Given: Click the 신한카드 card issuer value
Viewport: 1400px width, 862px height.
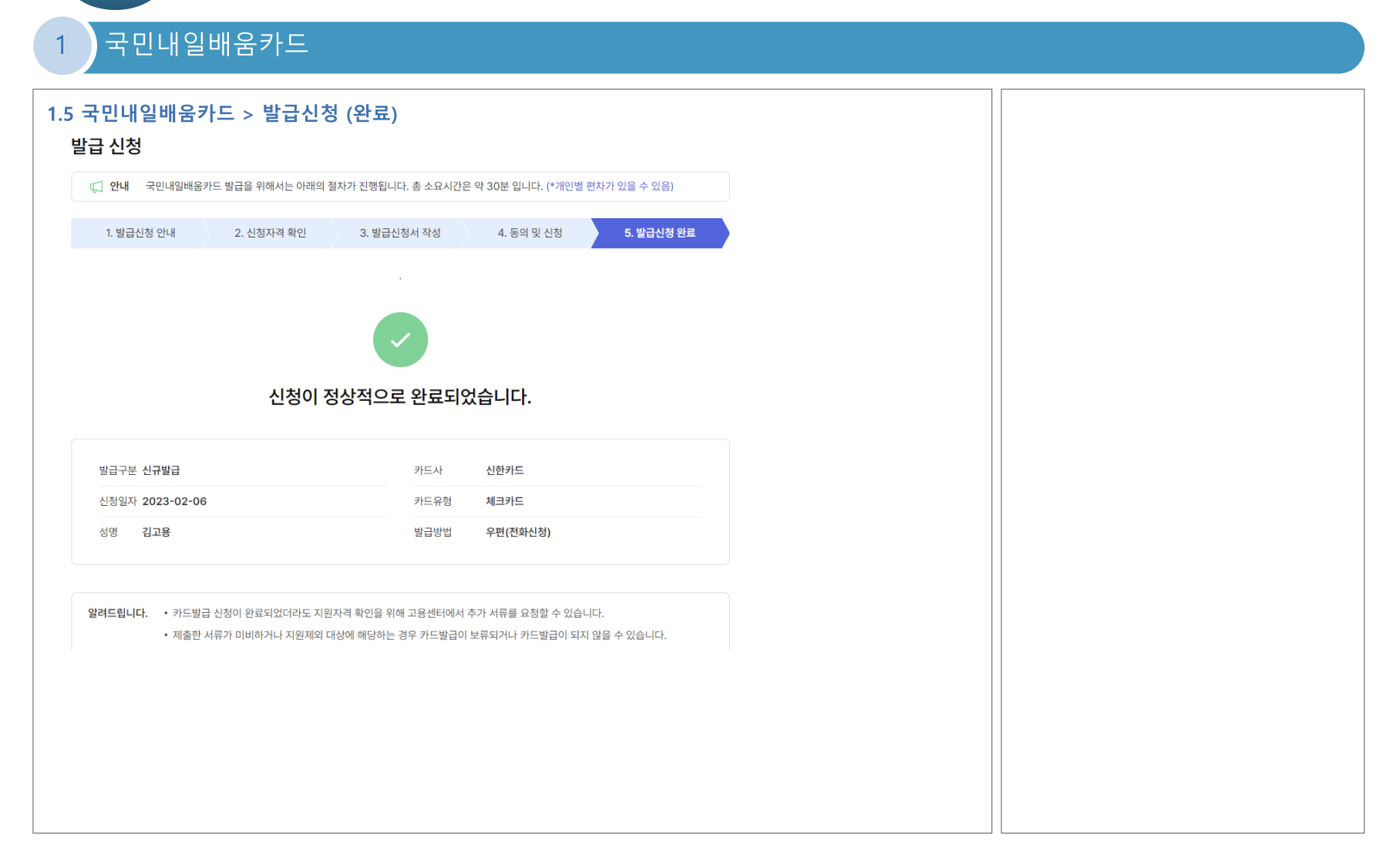Looking at the screenshot, I should click(x=505, y=470).
